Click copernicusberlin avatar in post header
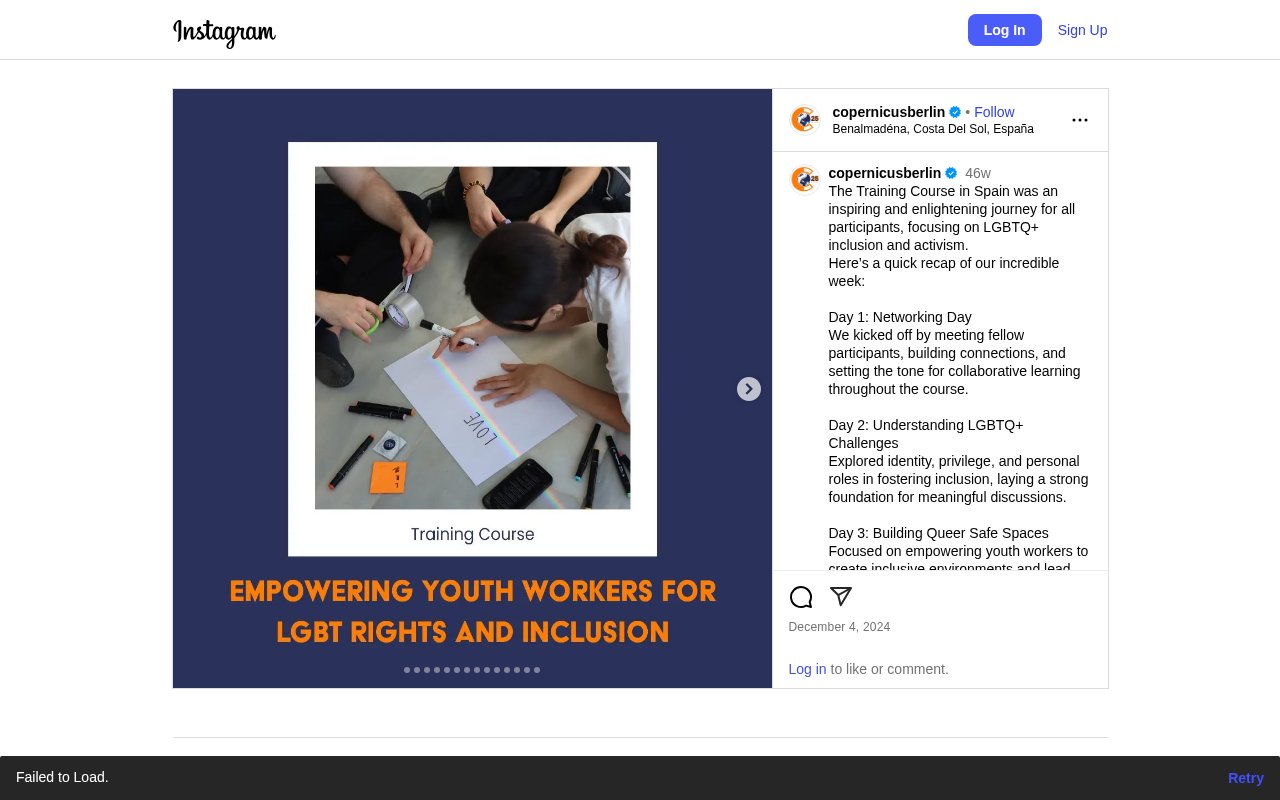This screenshot has height=800, width=1280. click(805, 120)
